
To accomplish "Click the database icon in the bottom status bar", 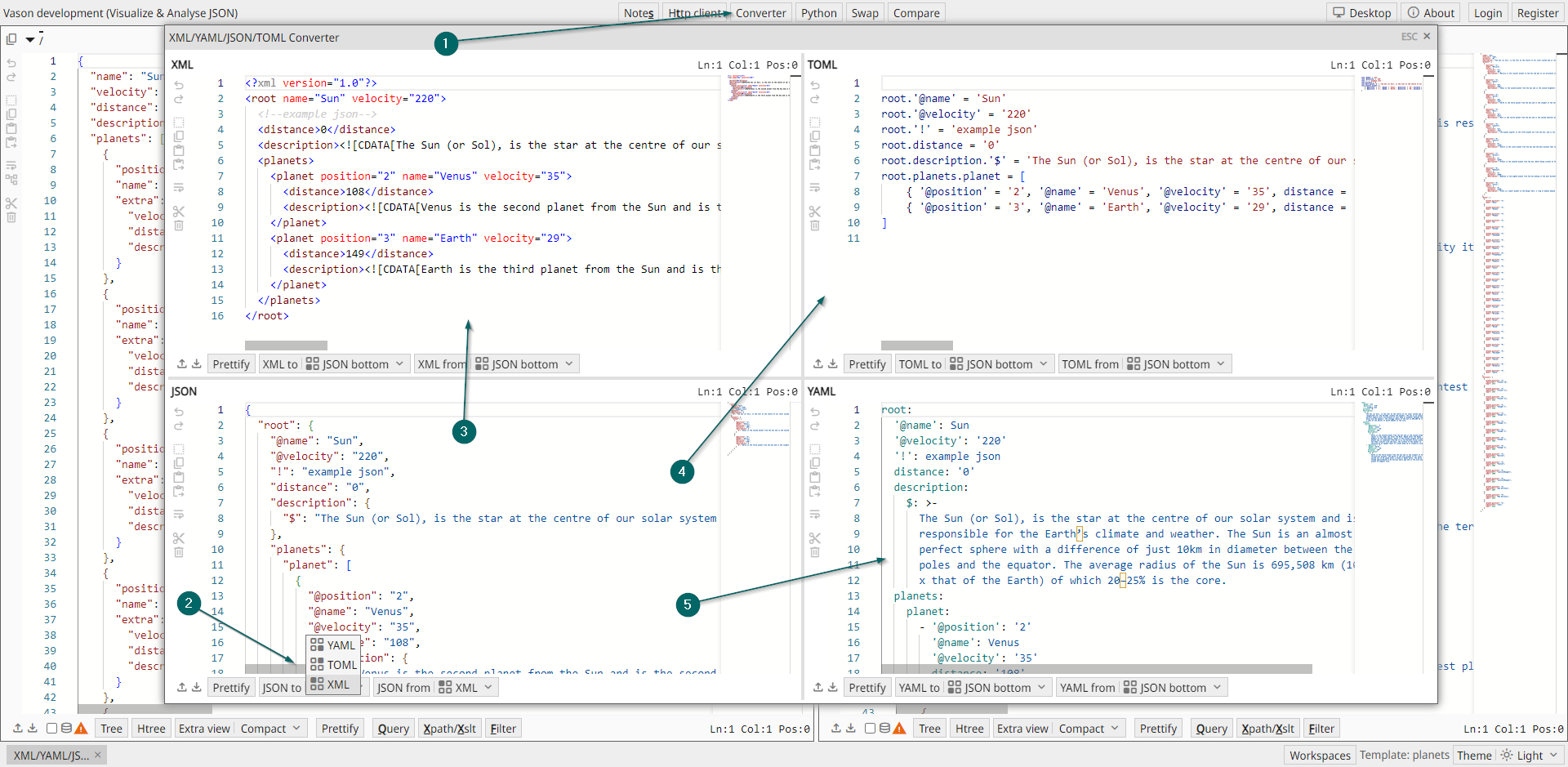I will click(65, 728).
